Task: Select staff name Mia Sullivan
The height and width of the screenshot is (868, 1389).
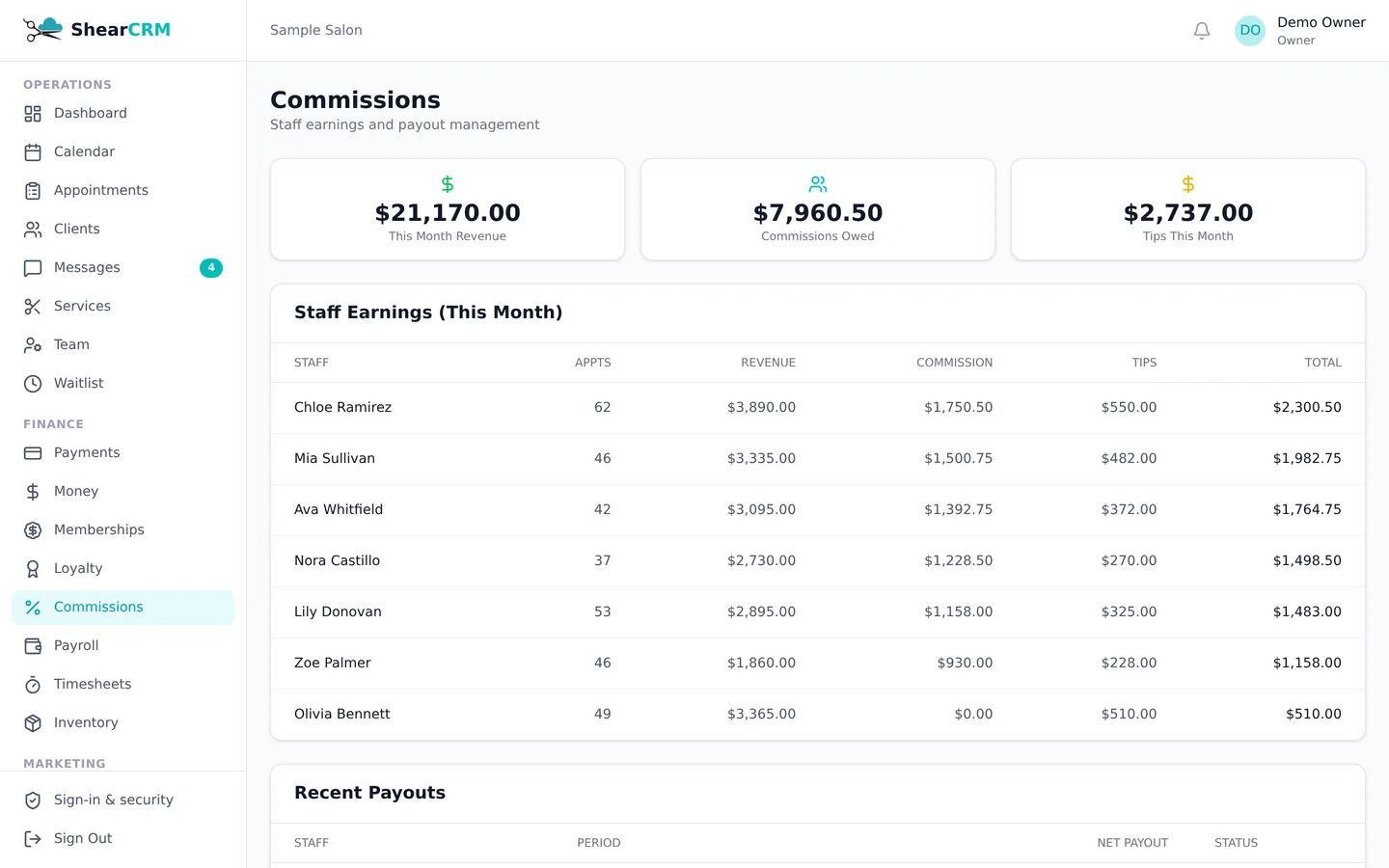Action: pyautogui.click(x=335, y=459)
